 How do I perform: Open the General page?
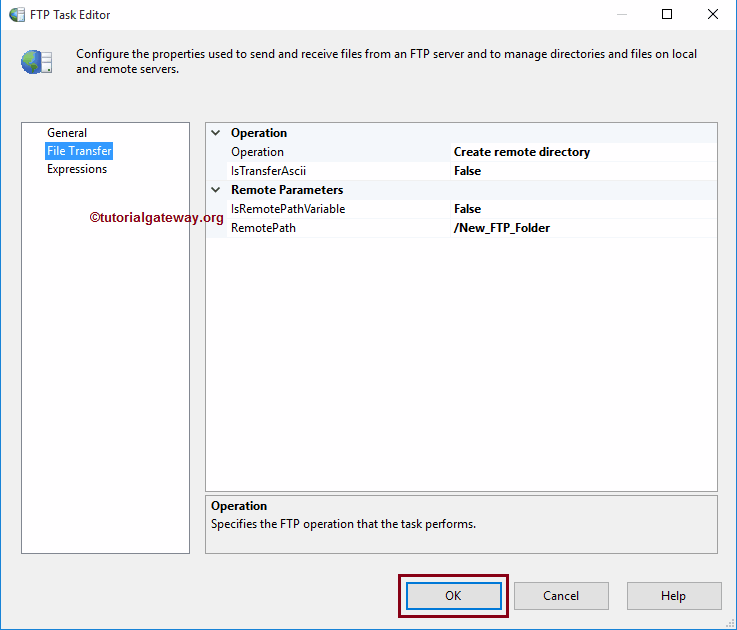pos(67,133)
